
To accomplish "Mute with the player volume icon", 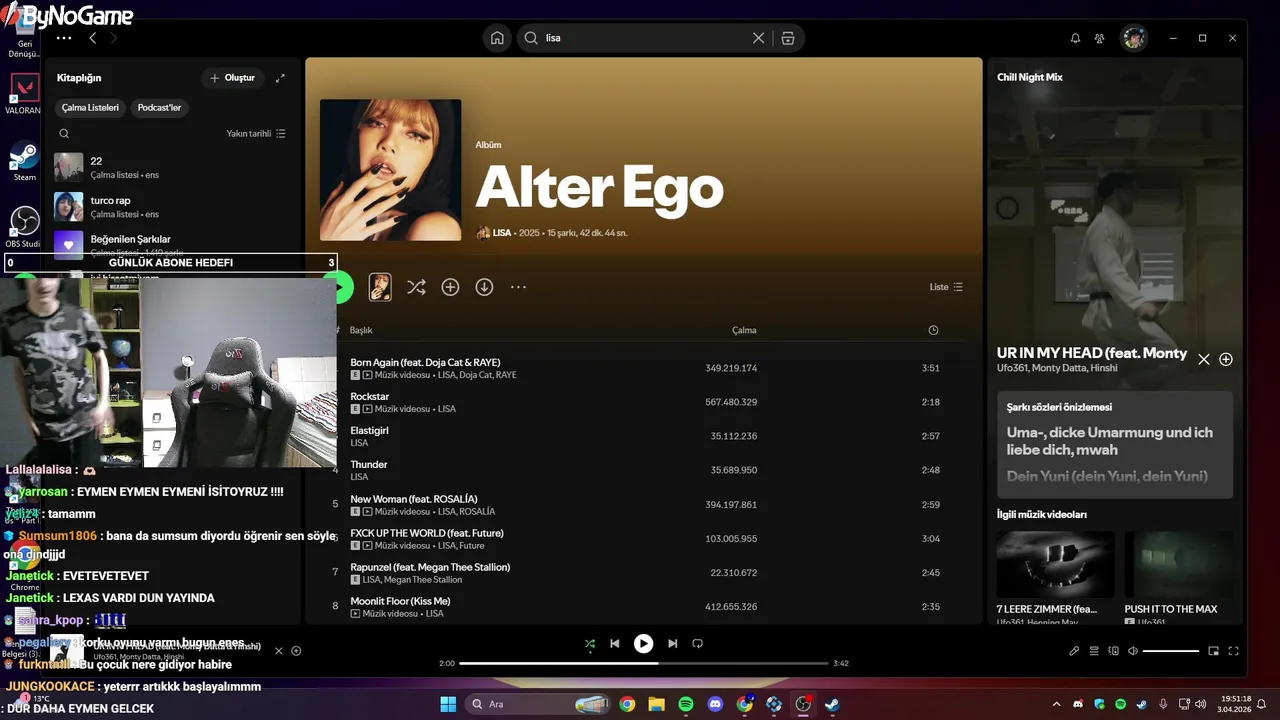I will point(1133,651).
